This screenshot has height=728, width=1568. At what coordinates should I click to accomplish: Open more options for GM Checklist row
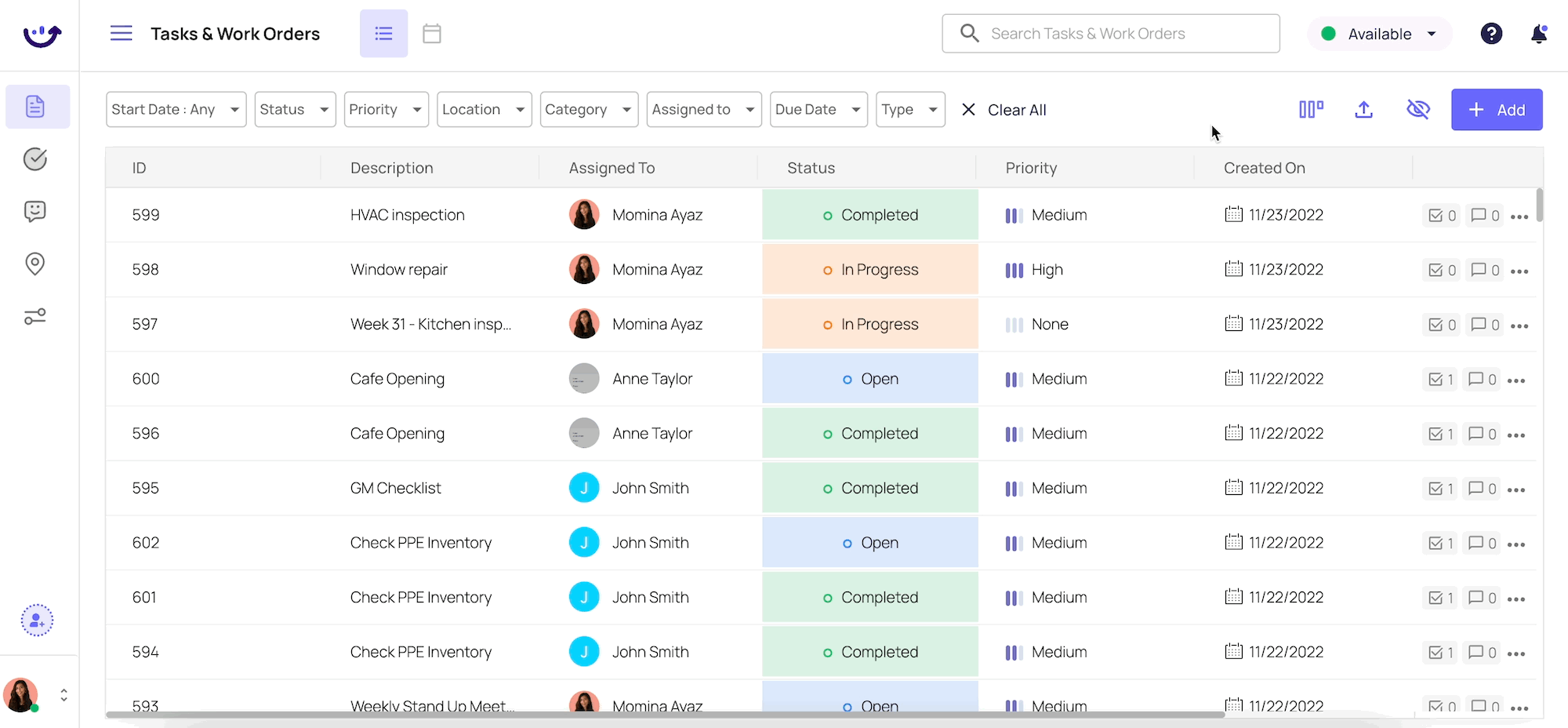point(1516,490)
